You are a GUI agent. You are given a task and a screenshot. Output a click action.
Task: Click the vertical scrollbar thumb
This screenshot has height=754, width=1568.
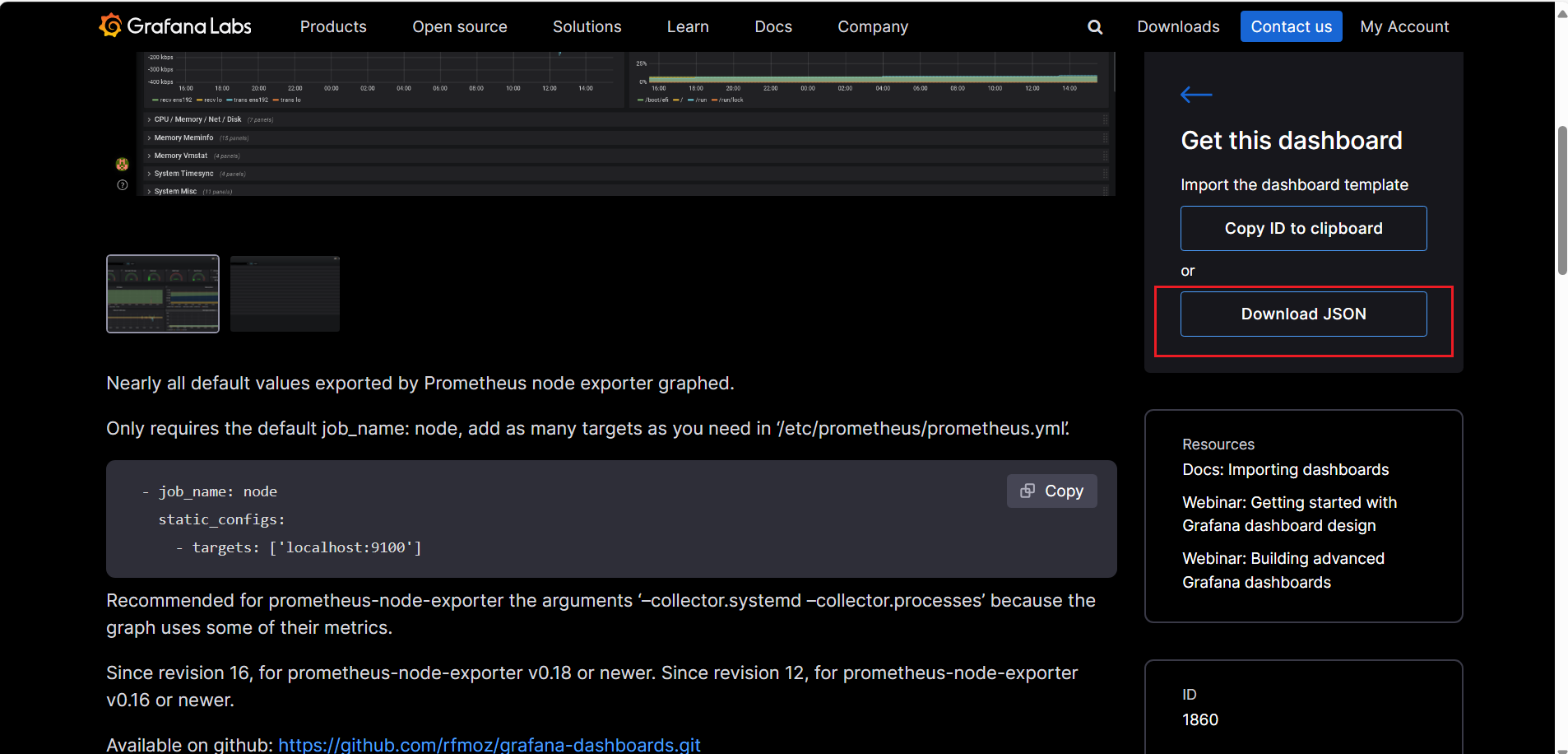pyautogui.click(x=1561, y=200)
